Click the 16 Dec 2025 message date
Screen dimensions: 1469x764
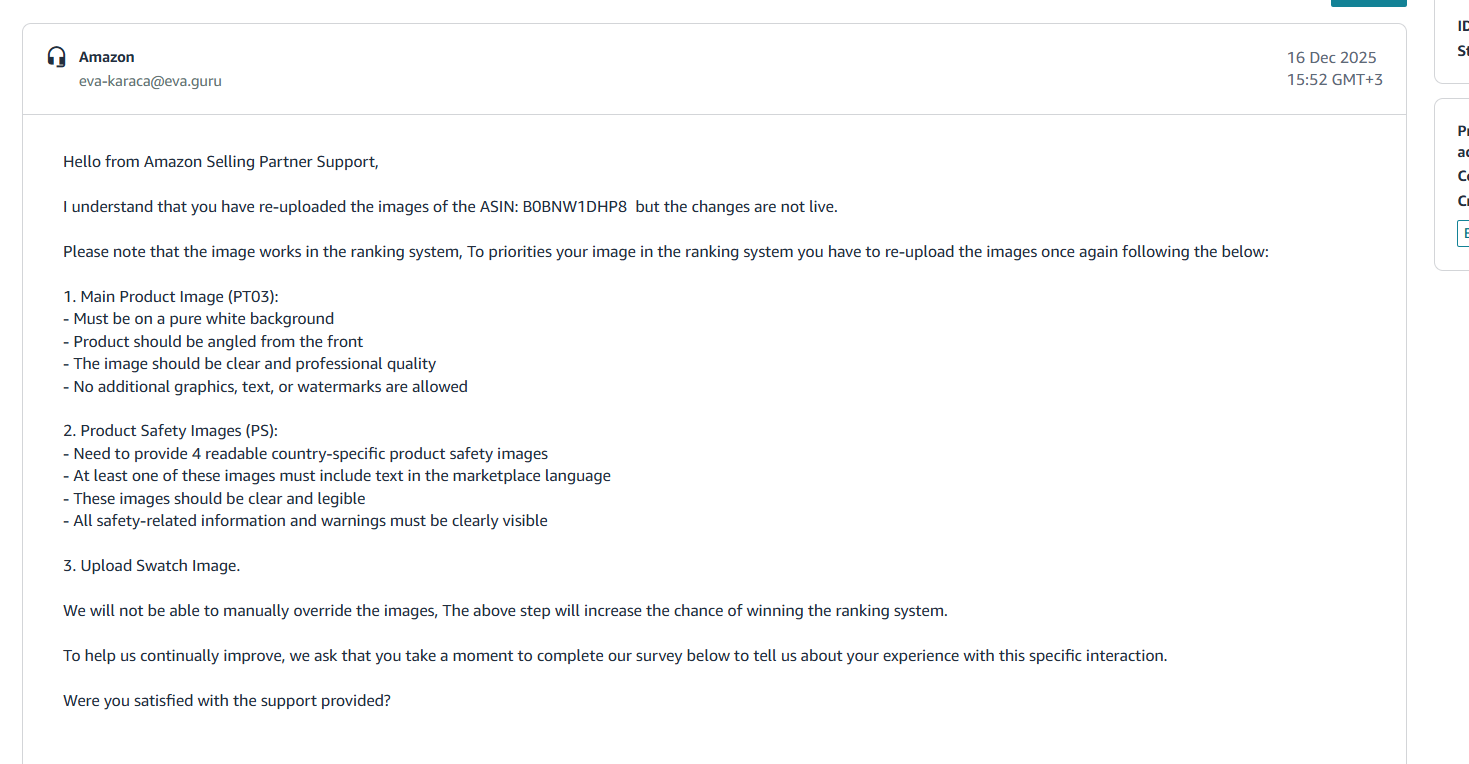pos(1332,58)
